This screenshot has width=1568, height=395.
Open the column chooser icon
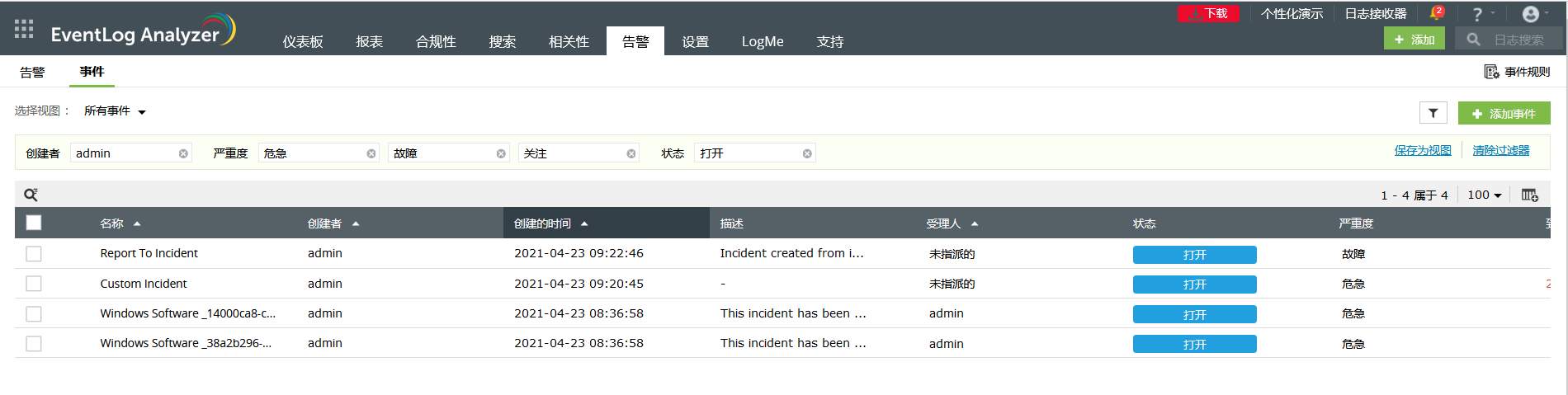coord(1529,195)
